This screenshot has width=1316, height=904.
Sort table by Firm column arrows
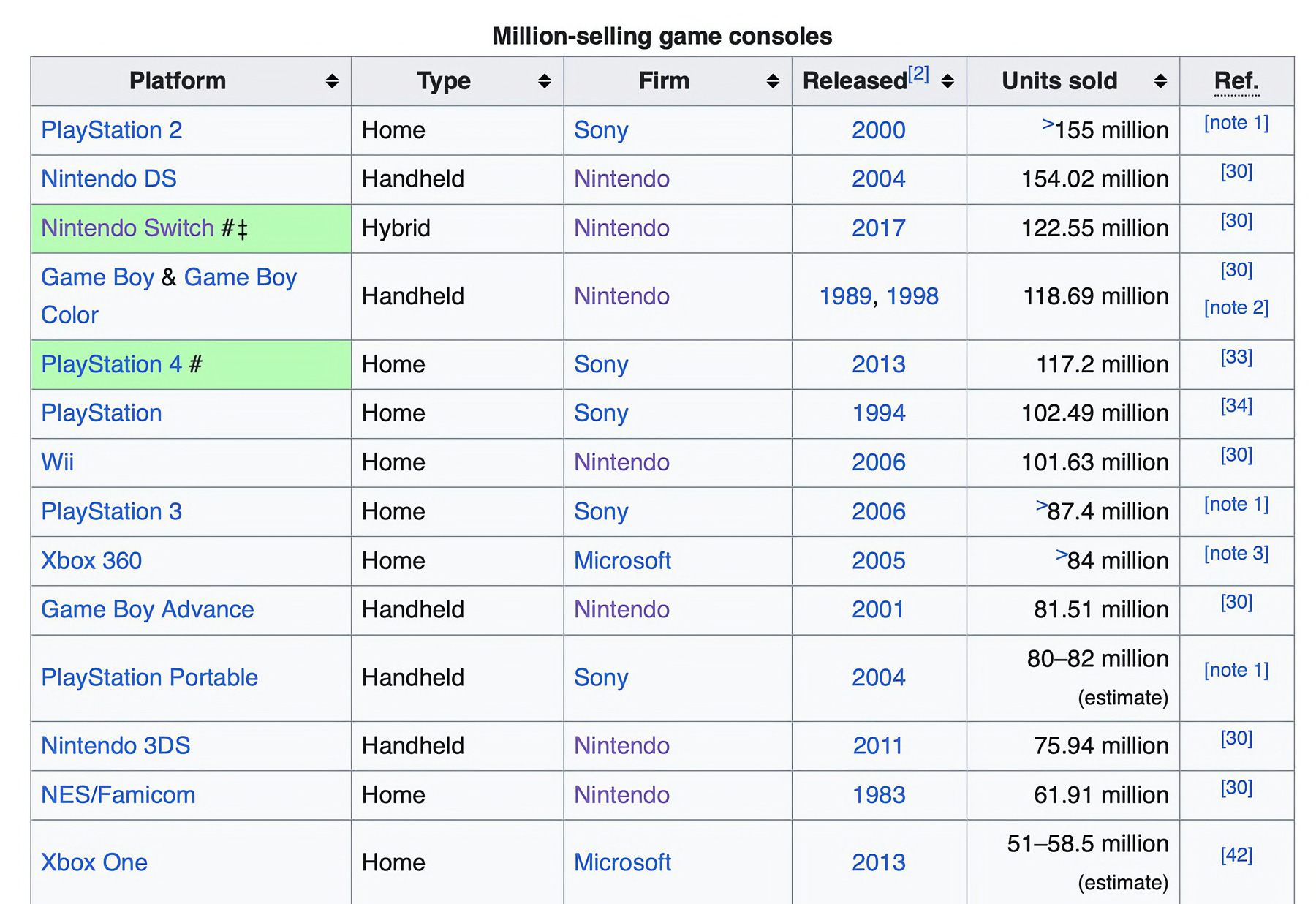[772, 81]
